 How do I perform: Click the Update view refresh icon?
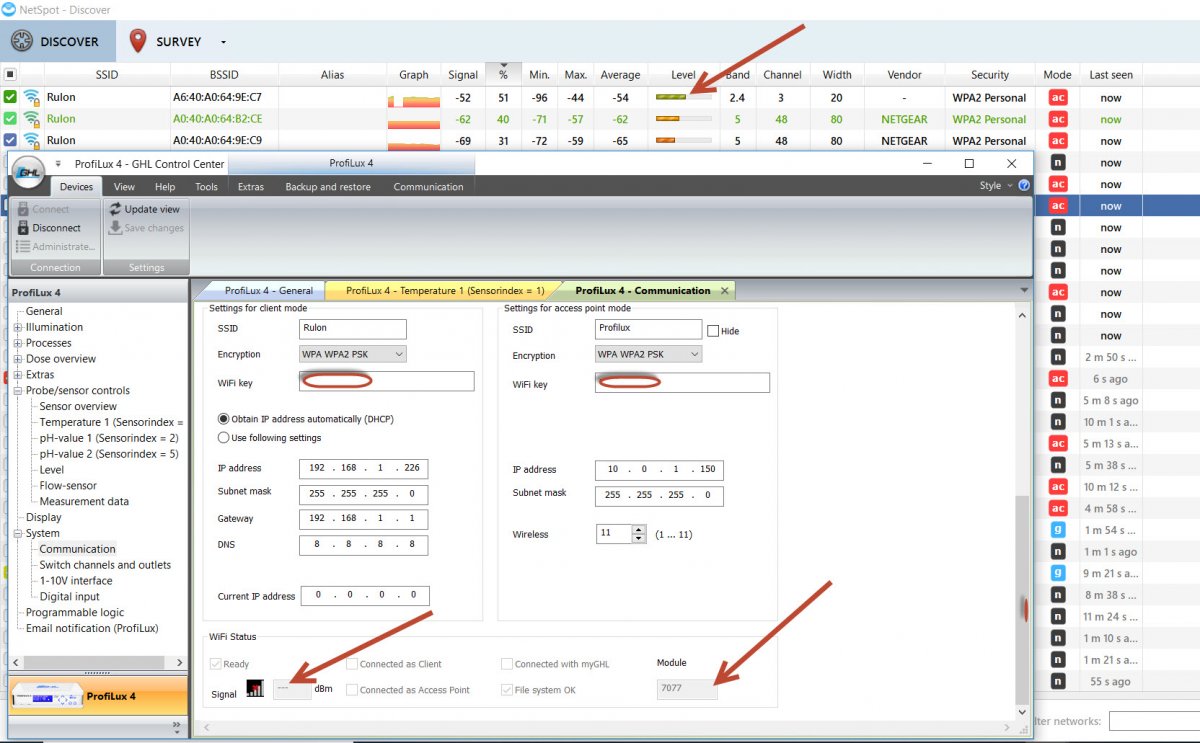coord(115,209)
